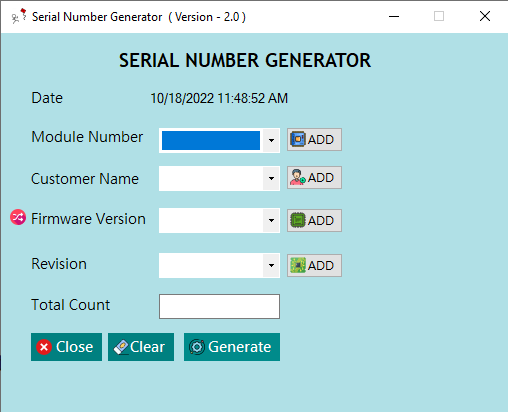Open the Revision dropdown arrow
The width and height of the screenshot is (508, 412).
(271, 265)
